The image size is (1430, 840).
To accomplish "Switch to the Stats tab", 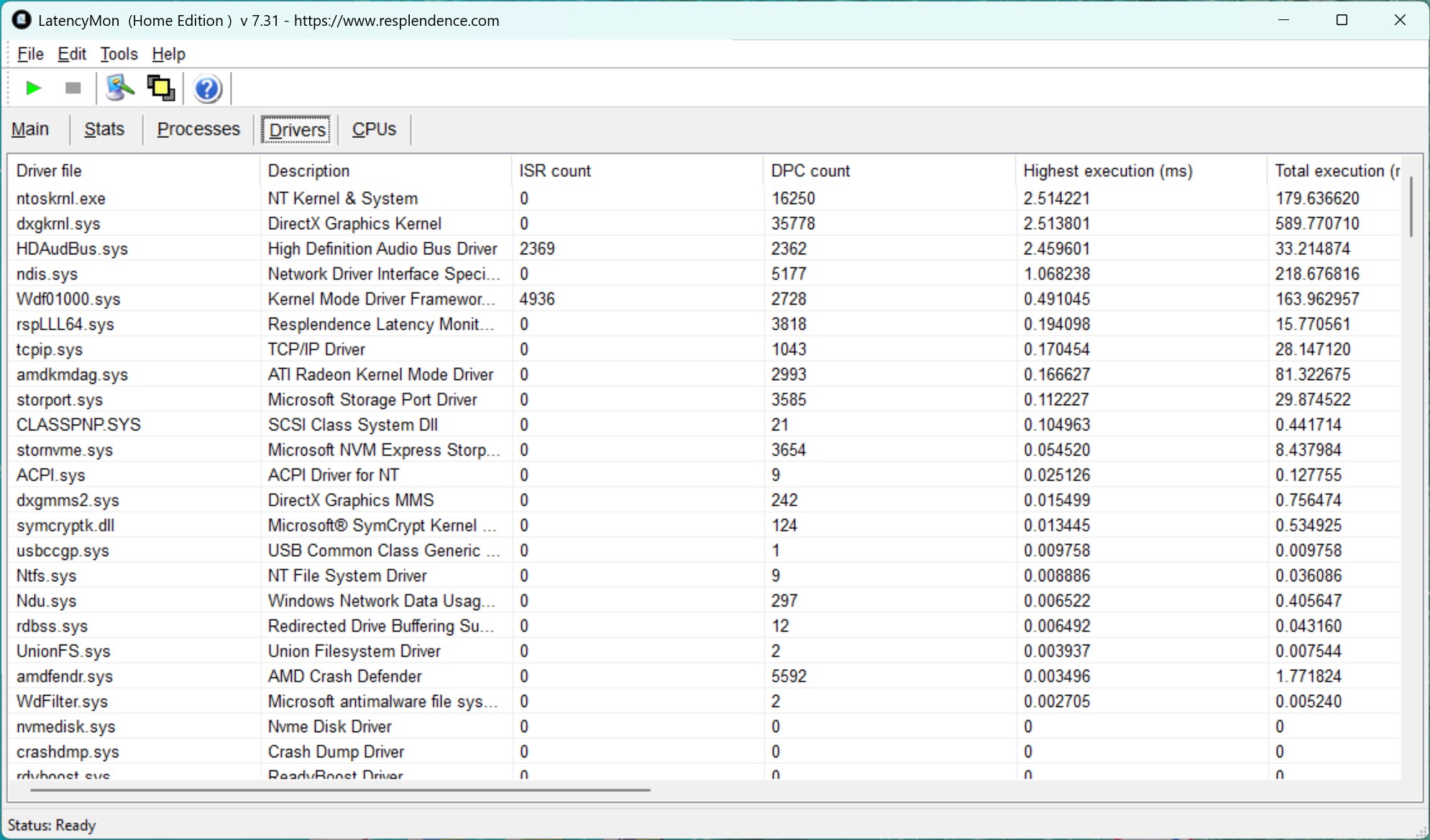I will [x=104, y=129].
